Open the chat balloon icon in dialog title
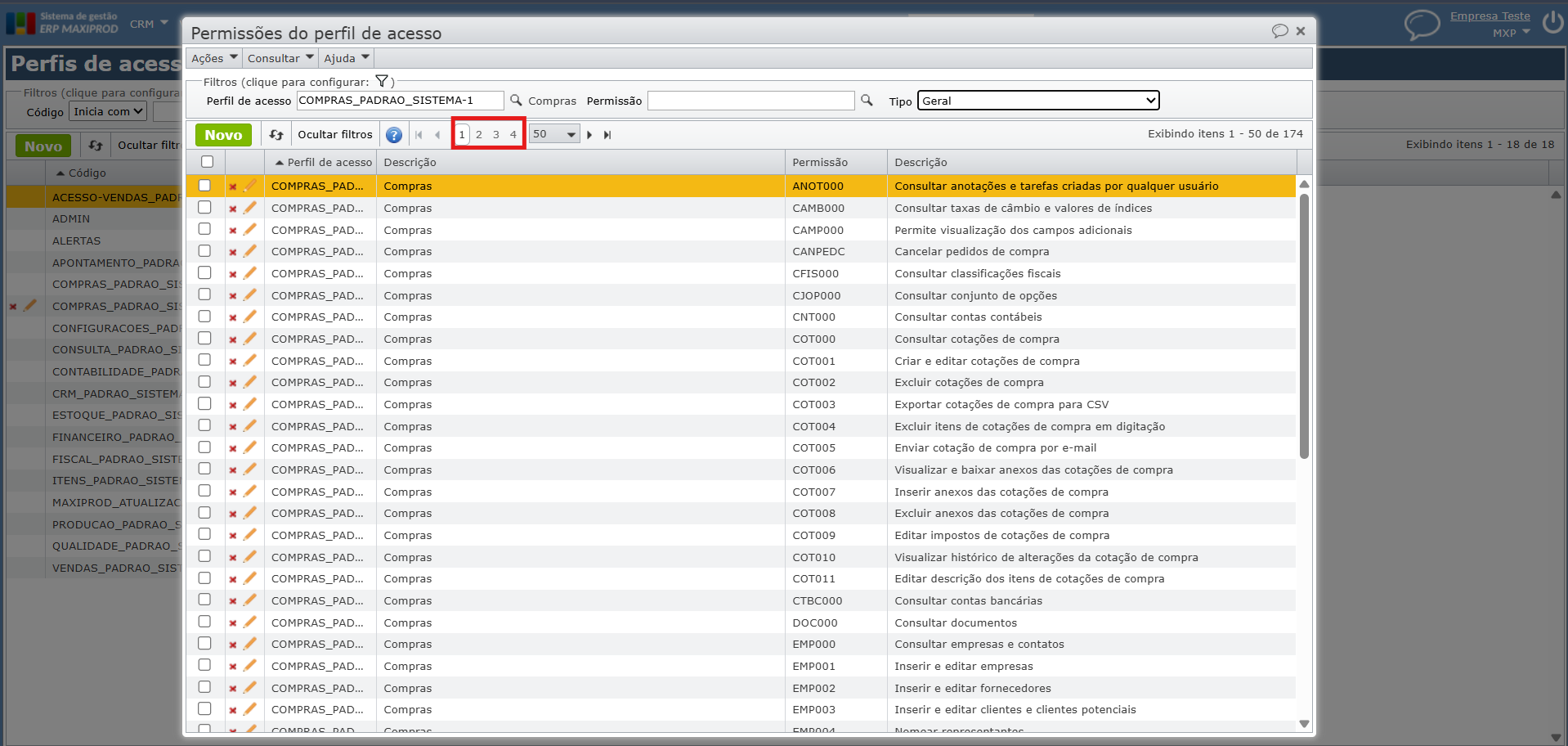The width and height of the screenshot is (1568, 746). click(x=1279, y=31)
